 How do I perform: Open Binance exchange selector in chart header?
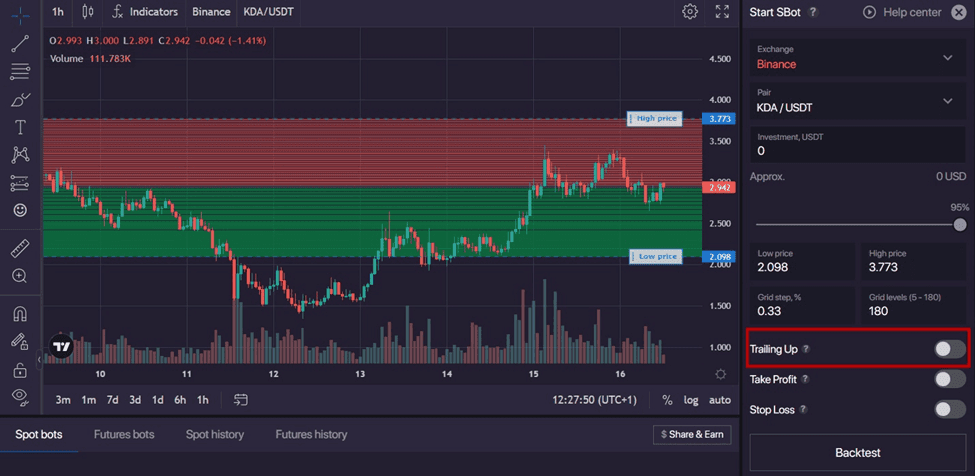pyautogui.click(x=211, y=12)
